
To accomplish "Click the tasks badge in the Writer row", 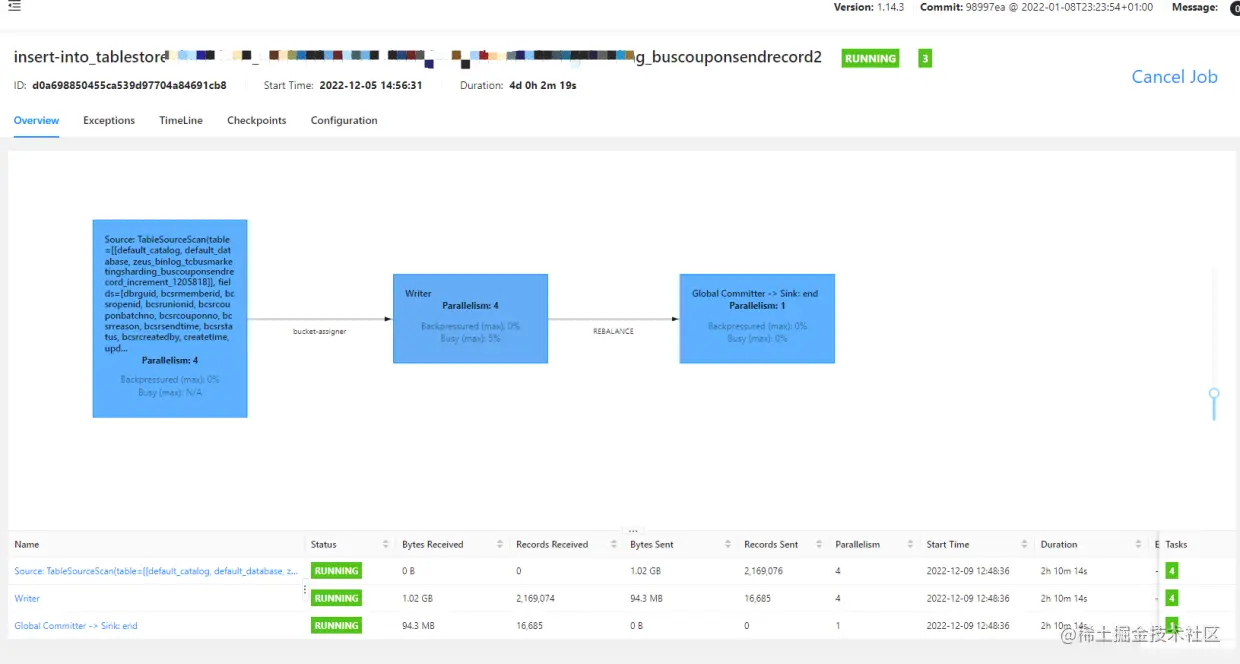I will tap(1171, 598).
